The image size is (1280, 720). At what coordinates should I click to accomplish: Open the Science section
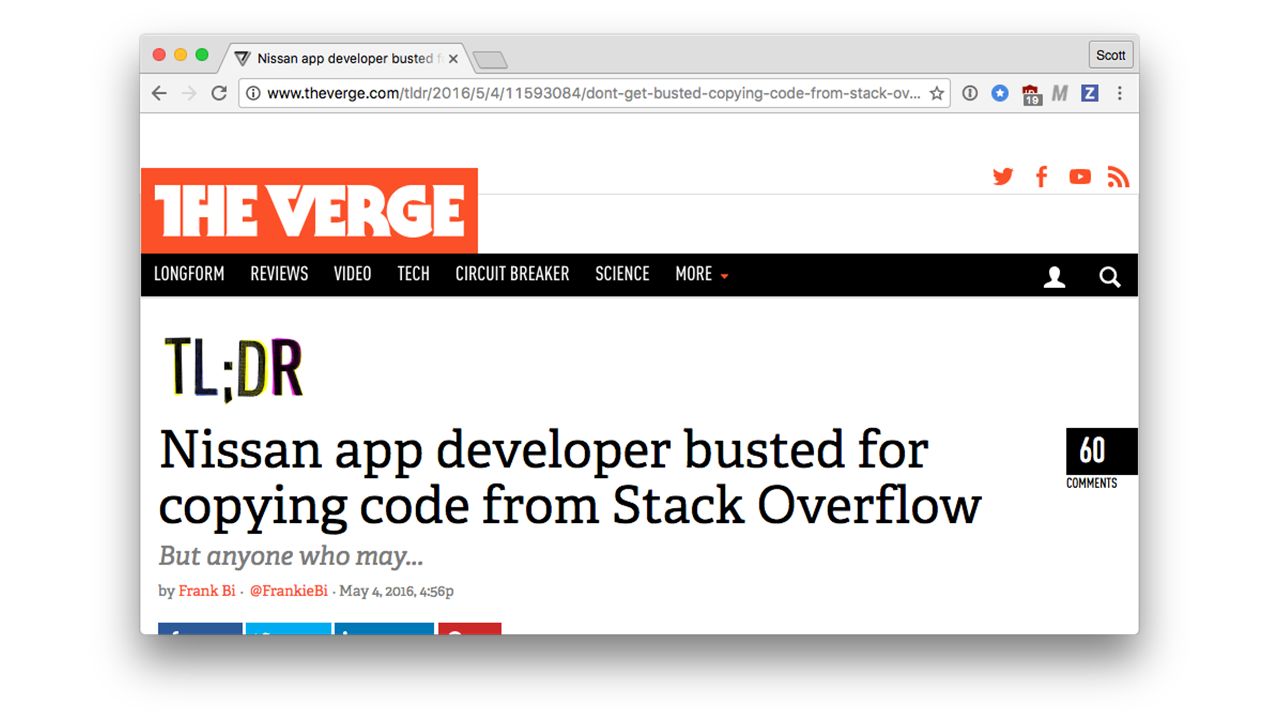pyautogui.click(x=622, y=274)
